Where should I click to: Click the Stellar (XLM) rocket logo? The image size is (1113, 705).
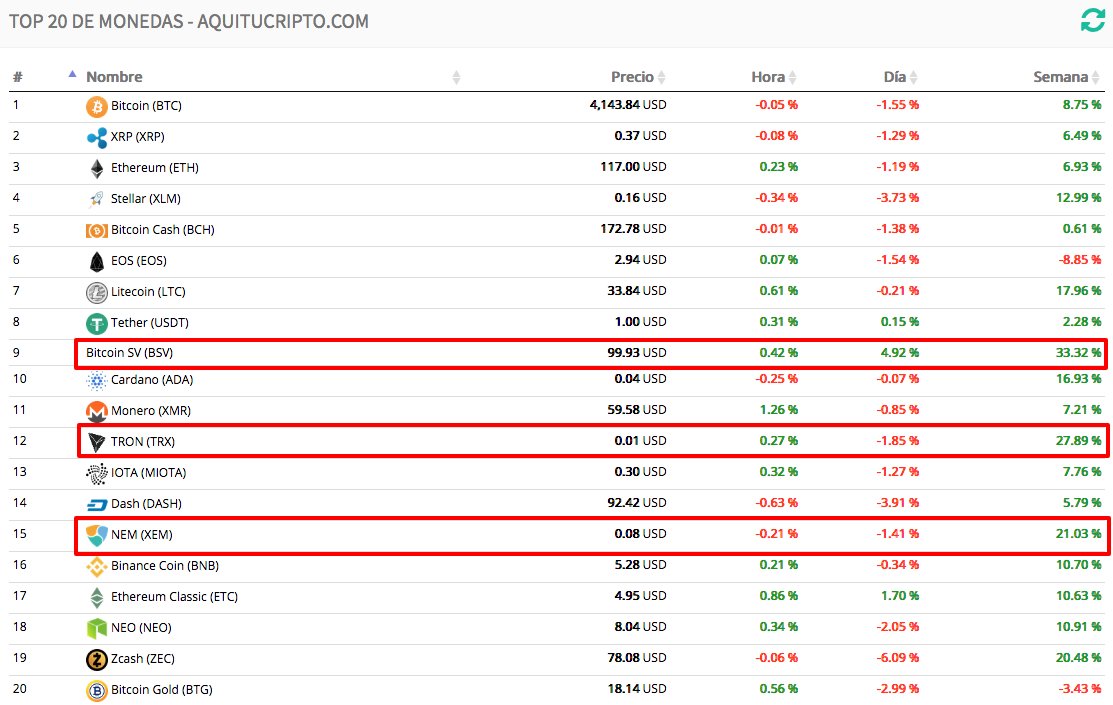click(97, 200)
